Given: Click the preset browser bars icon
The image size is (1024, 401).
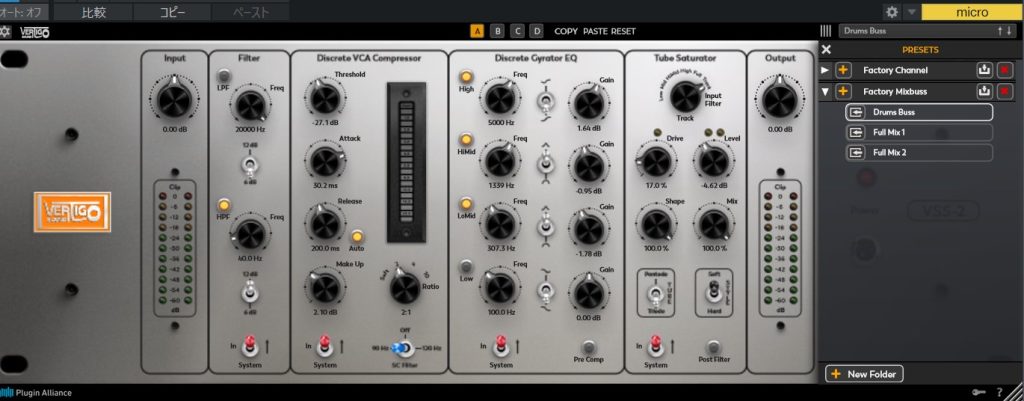Looking at the screenshot, I should [x=825, y=31].
